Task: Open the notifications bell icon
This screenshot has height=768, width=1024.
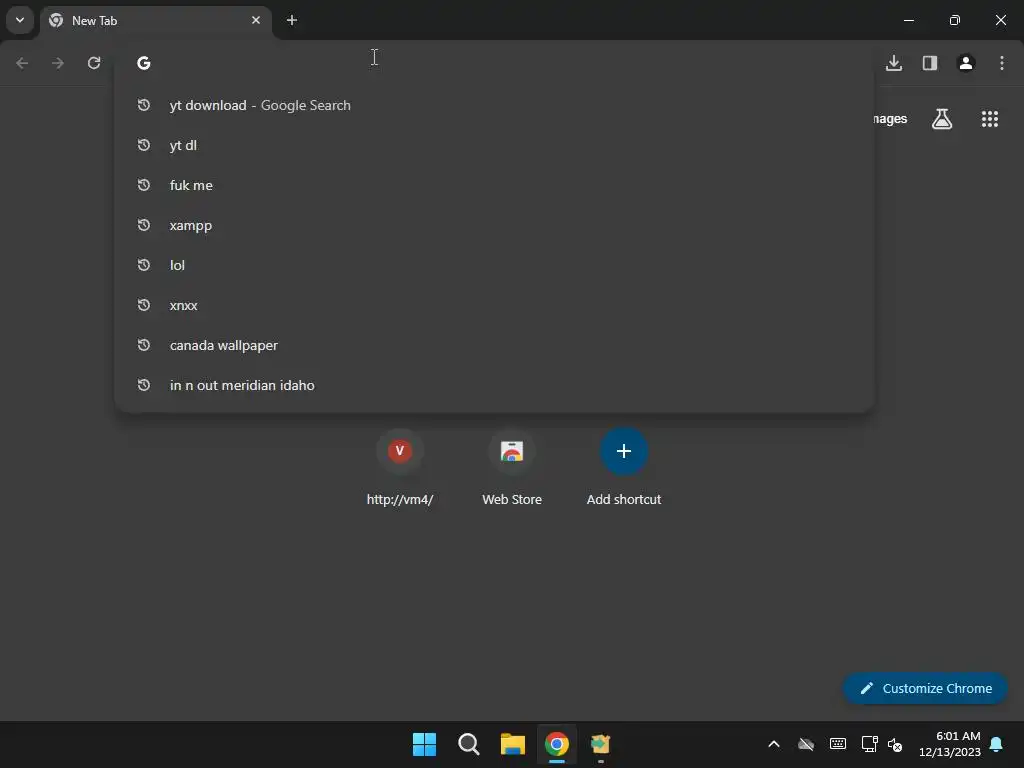Action: tap(997, 744)
